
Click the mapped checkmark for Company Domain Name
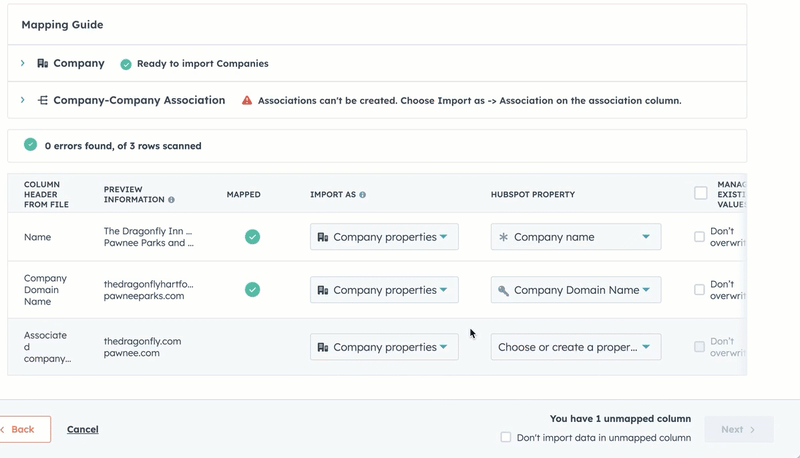(x=252, y=290)
